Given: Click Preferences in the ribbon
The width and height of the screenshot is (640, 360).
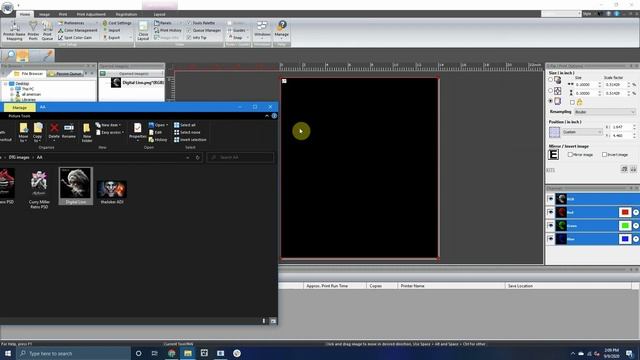Looking at the screenshot, I should pyautogui.click(x=71, y=23).
